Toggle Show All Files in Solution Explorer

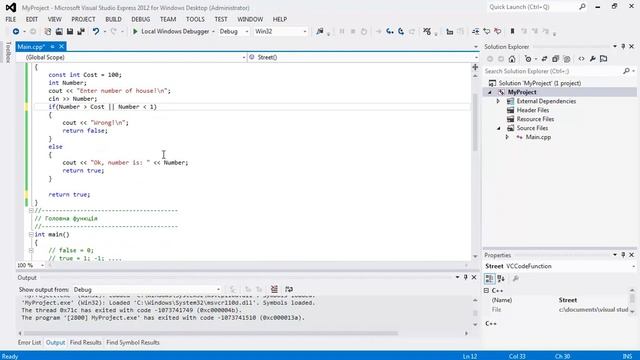(x=567, y=59)
